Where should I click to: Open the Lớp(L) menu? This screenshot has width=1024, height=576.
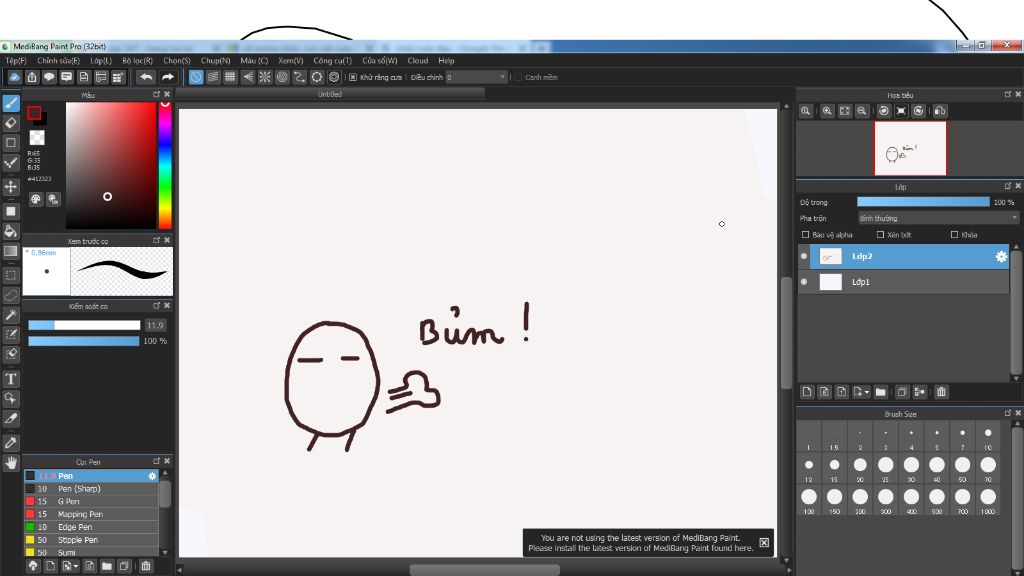(101, 61)
